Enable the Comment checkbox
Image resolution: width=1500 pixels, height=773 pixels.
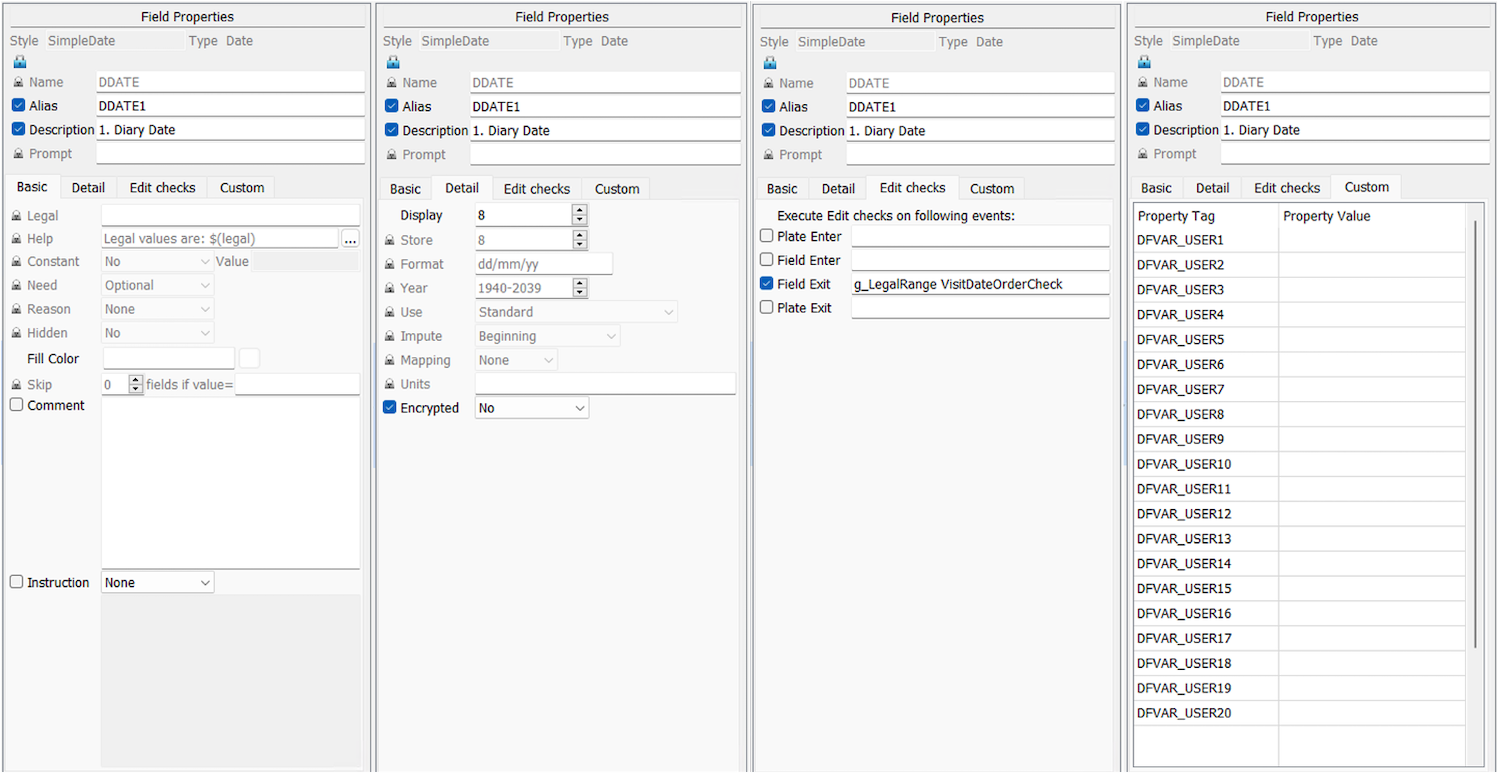(17, 405)
